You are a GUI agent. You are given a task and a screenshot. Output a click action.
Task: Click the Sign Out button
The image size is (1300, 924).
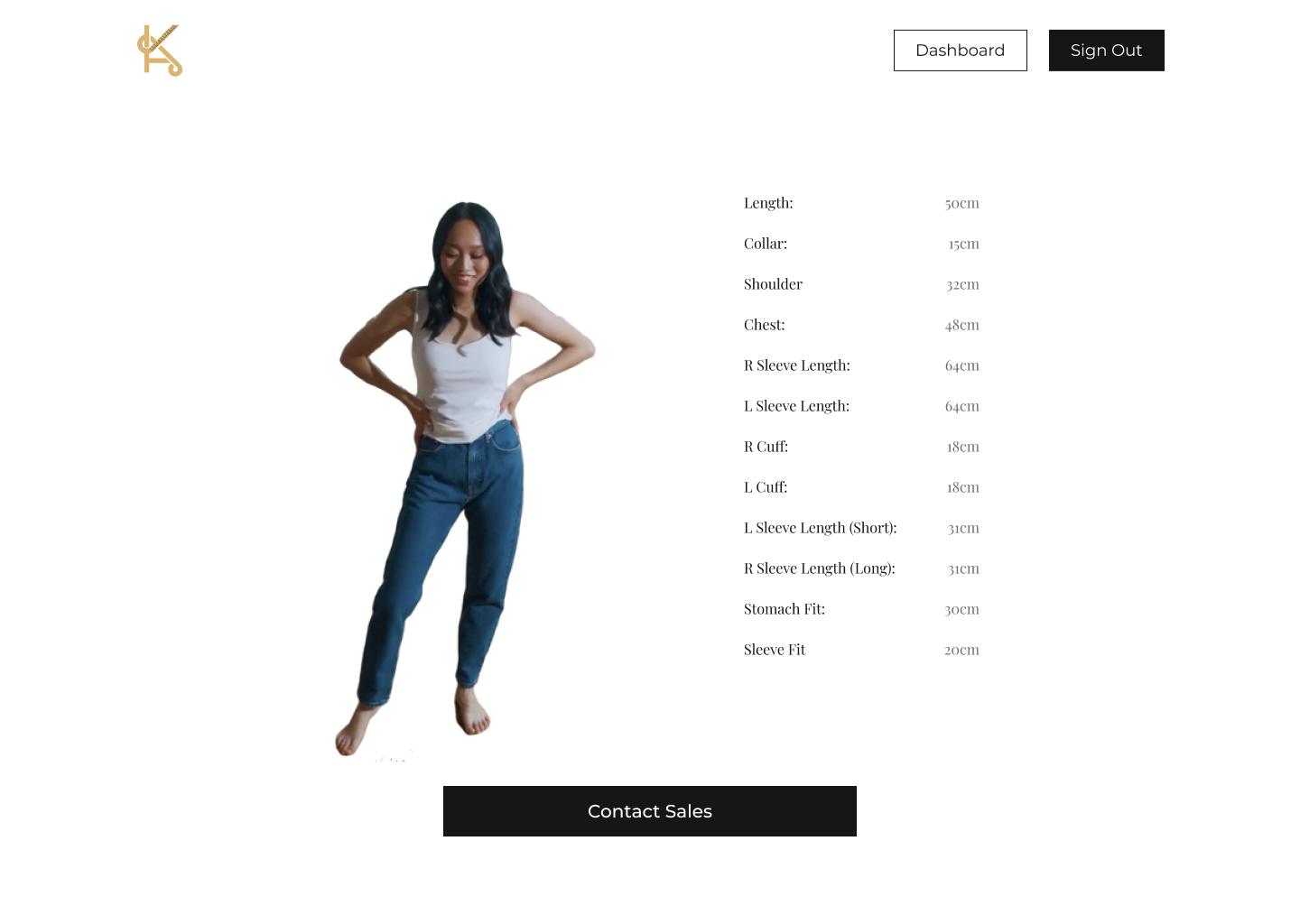click(x=1106, y=51)
